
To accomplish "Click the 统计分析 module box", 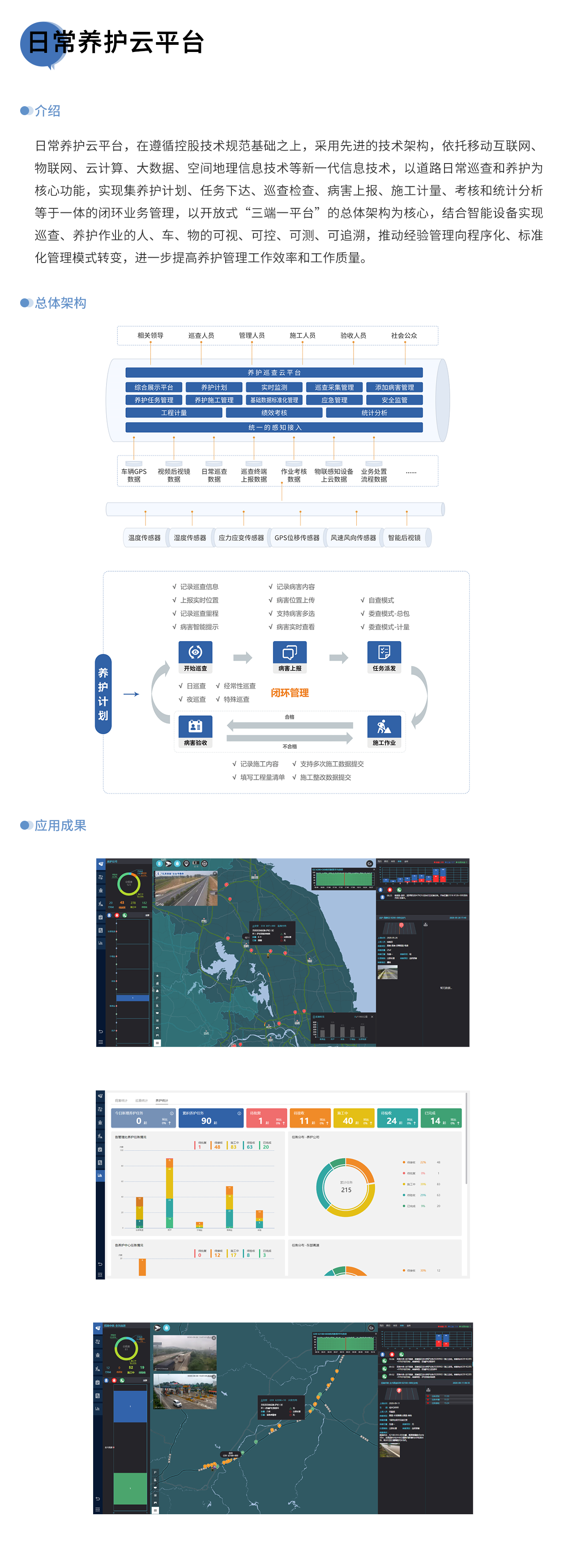I will pyautogui.click(x=374, y=413).
